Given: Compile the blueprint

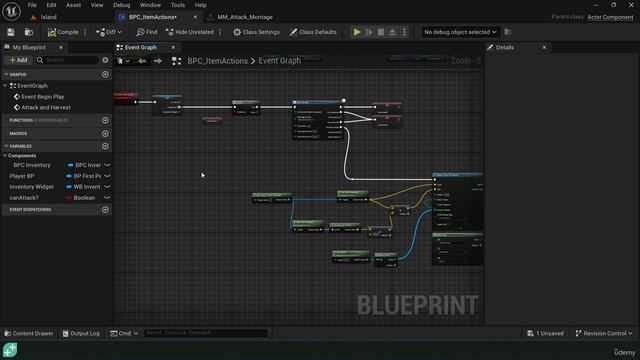Looking at the screenshot, I should tap(63, 32).
